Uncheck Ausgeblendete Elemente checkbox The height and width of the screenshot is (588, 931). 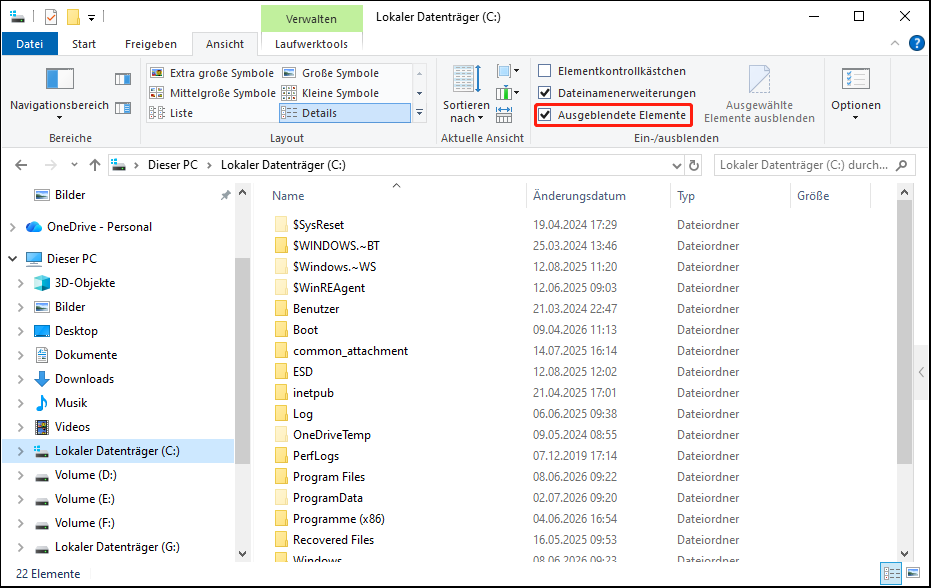[544, 115]
